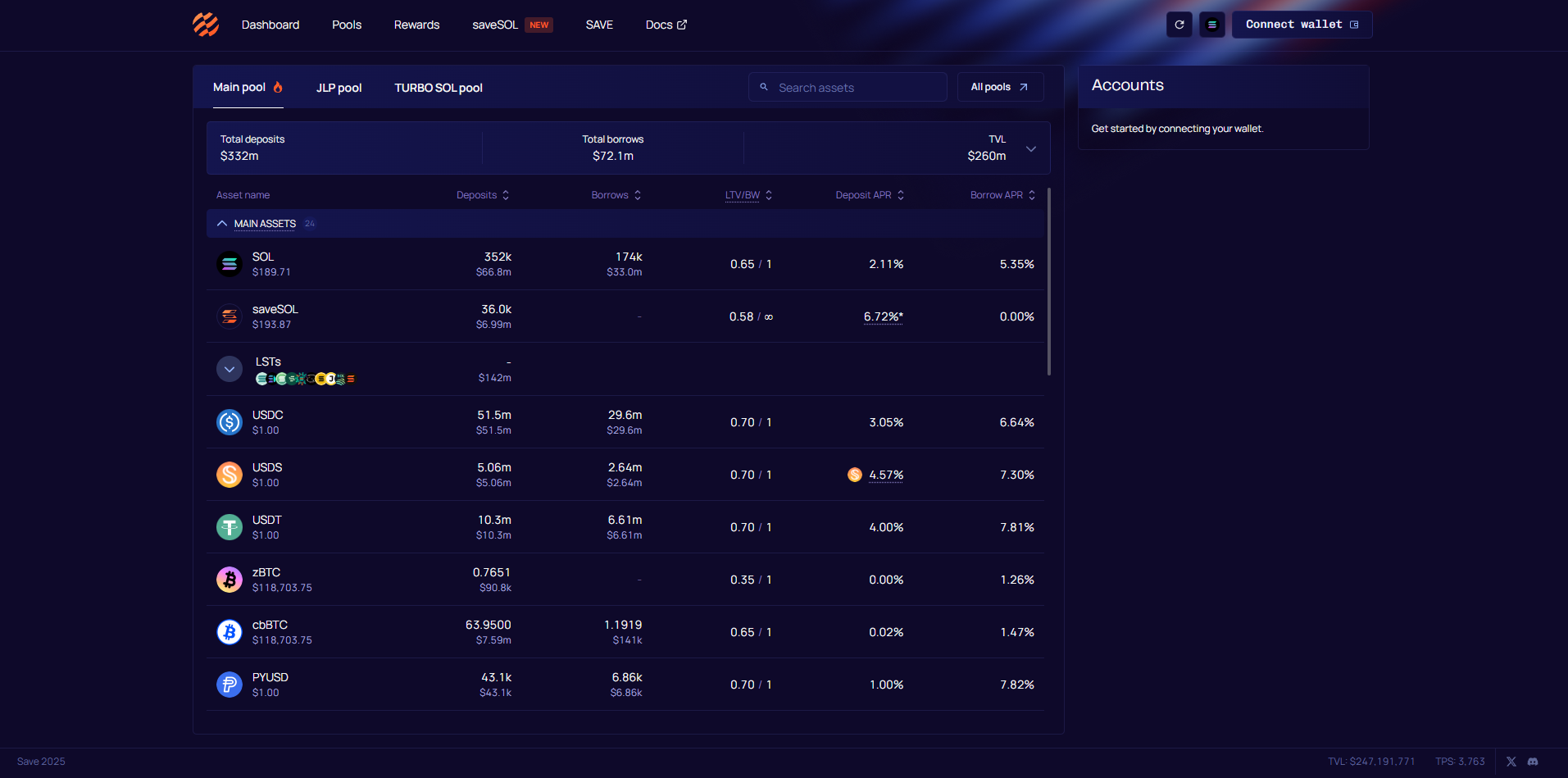This screenshot has width=1568, height=778.
Task: Click the SOL deposit APR 2.11%
Action: (886, 264)
